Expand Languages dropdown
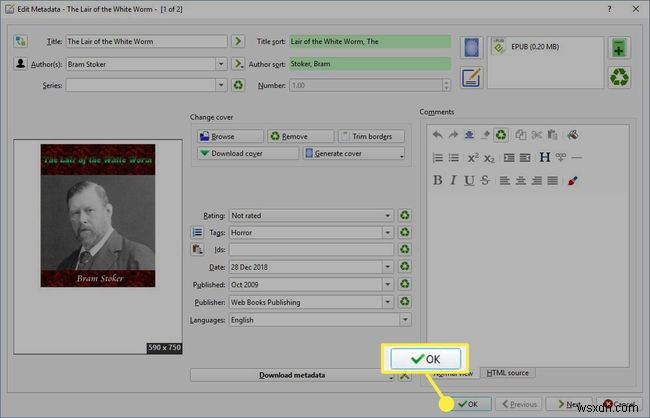 [405, 320]
